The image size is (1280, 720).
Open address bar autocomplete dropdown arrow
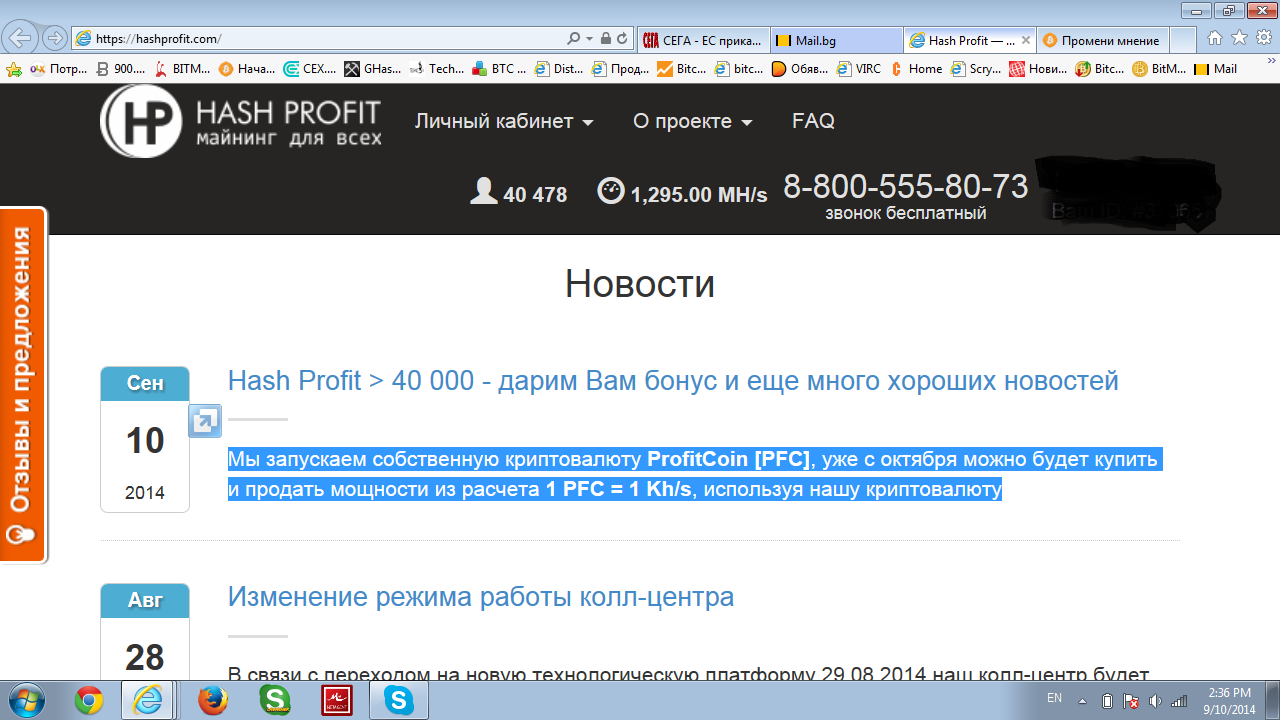pos(589,39)
